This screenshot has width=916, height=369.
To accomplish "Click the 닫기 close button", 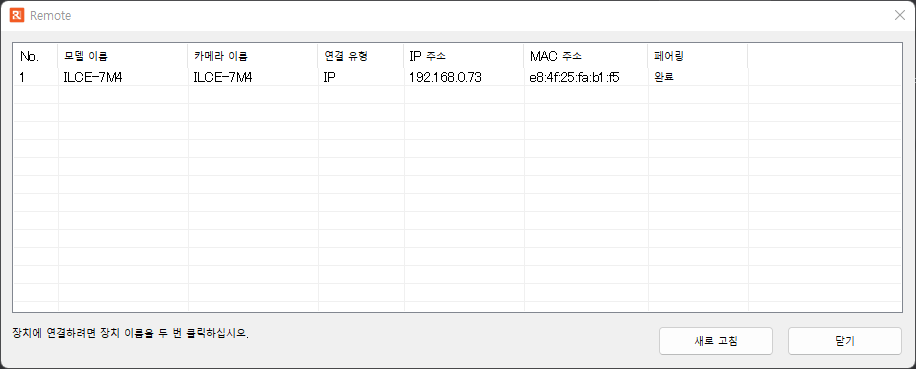I will coord(844,341).
